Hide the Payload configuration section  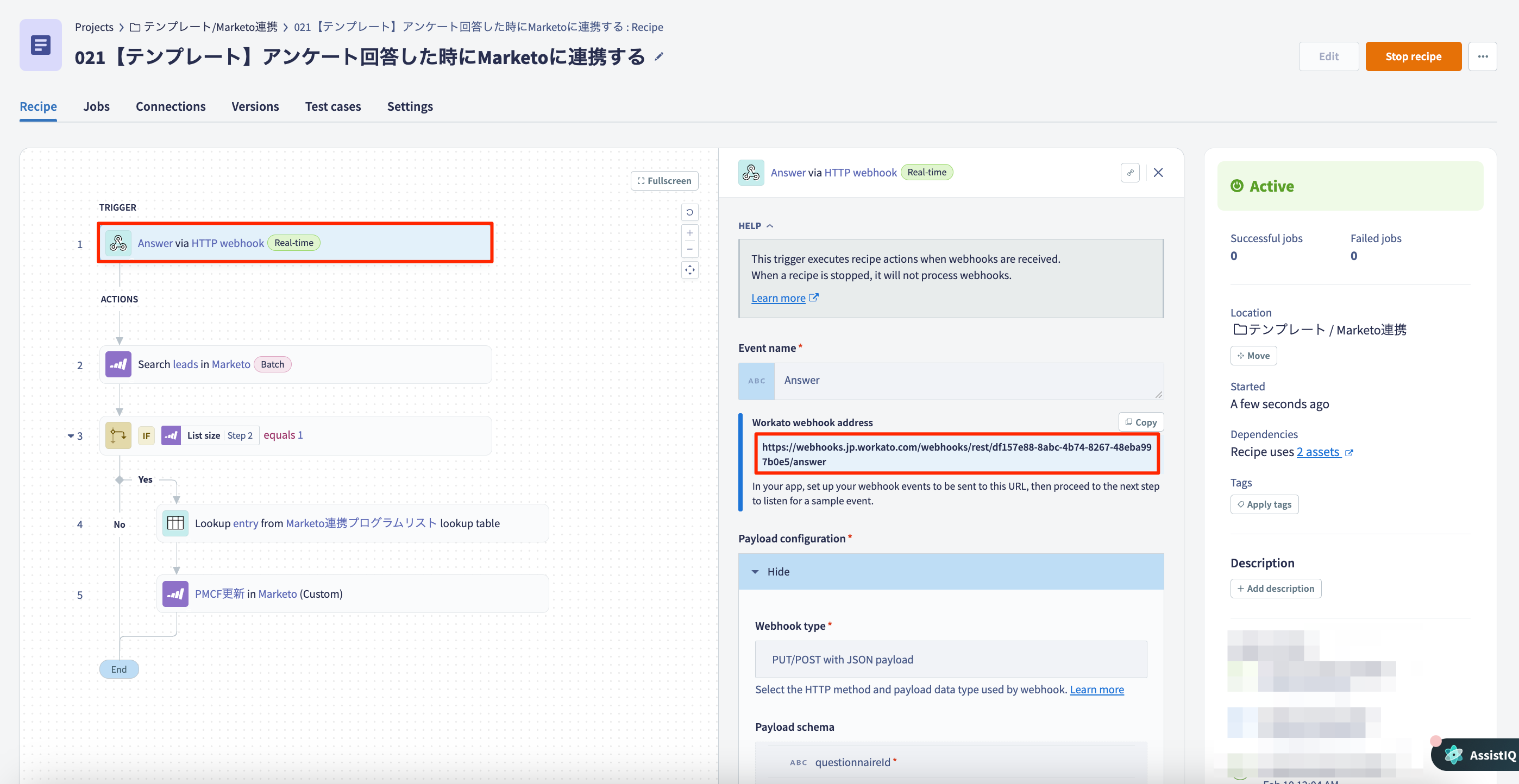(x=951, y=571)
